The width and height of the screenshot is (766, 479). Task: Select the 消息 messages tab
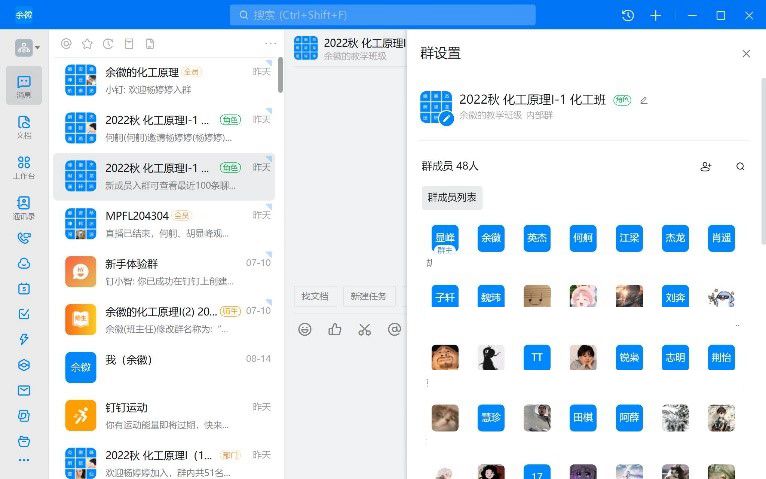coord(24,86)
